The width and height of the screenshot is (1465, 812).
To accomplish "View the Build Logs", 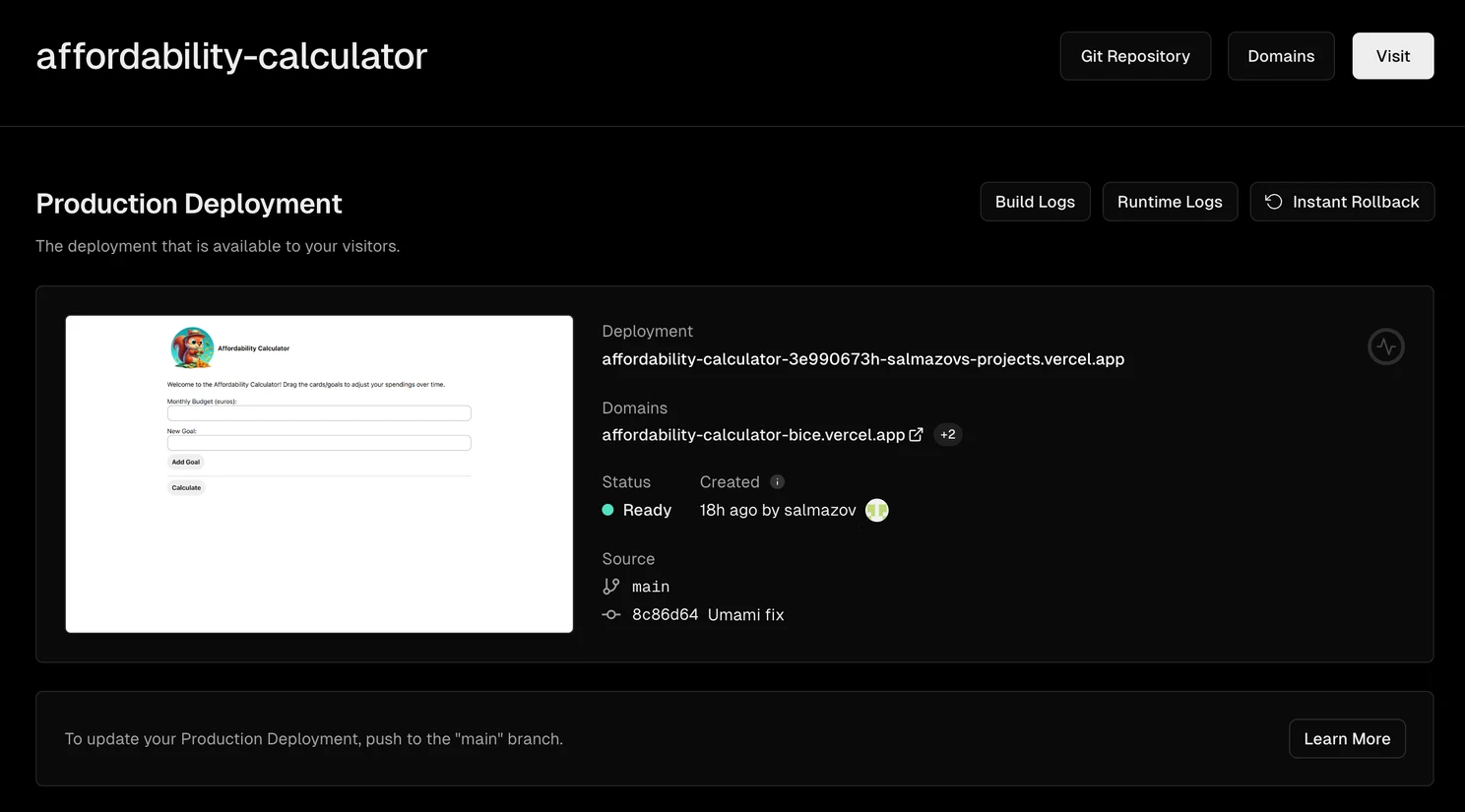I will point(1035,202).
